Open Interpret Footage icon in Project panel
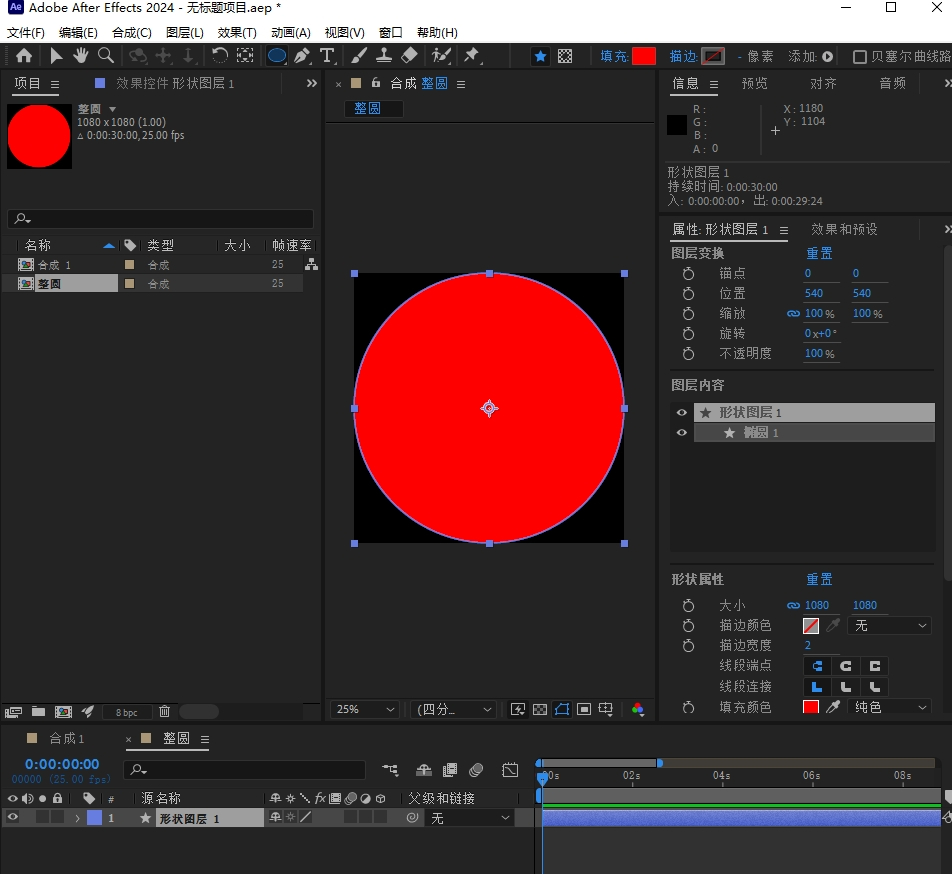Viewport: 952px width, 874px height. pos(13,711)
